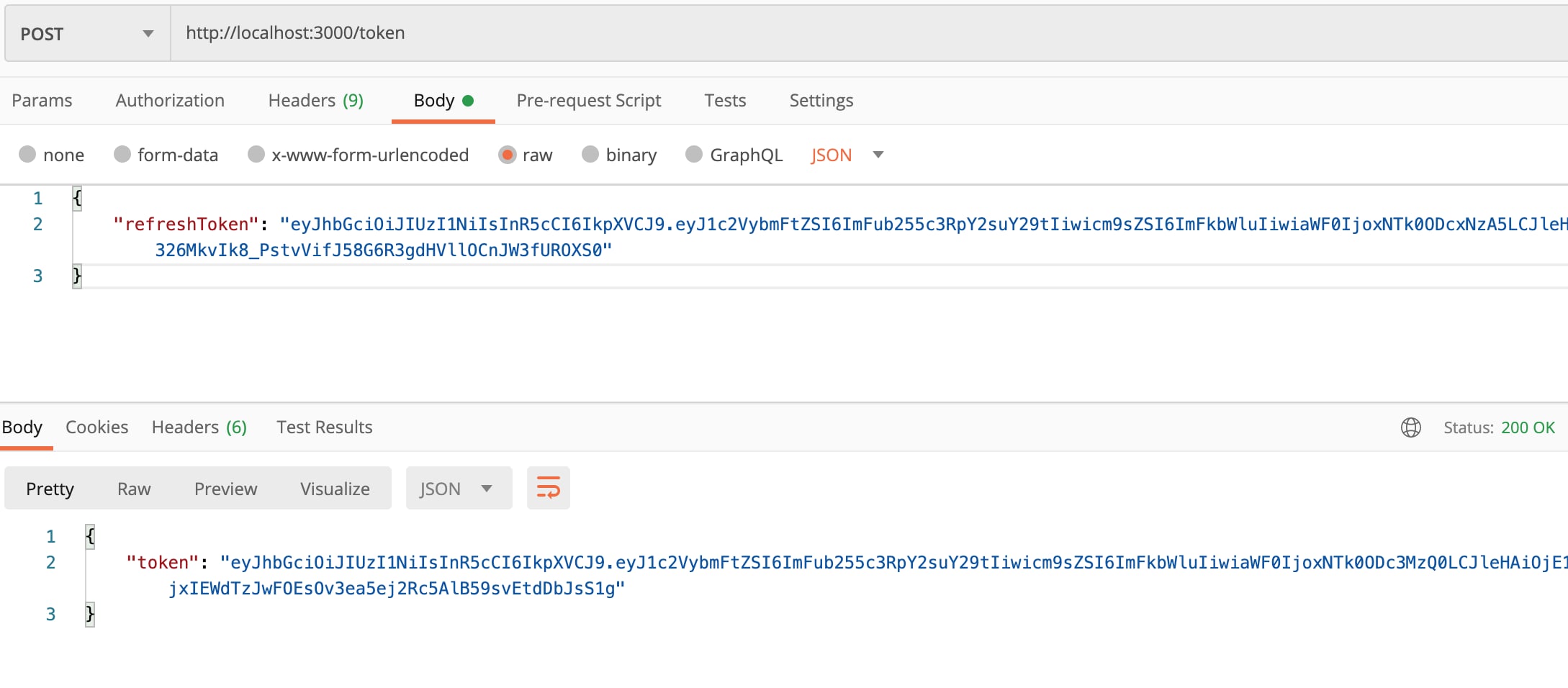Click response line number 2

pyautogui.click(x=51, y=563)
